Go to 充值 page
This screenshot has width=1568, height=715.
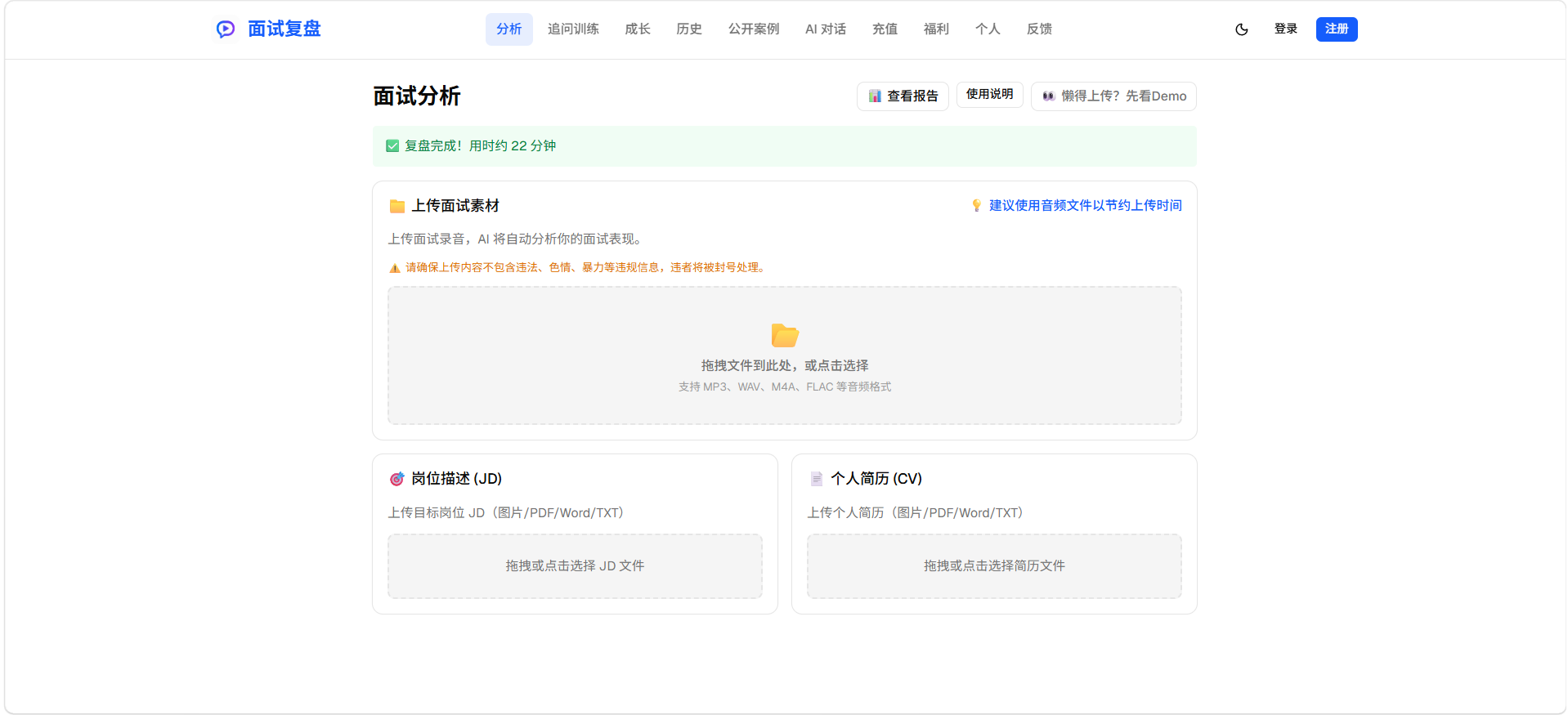[885, 29]
